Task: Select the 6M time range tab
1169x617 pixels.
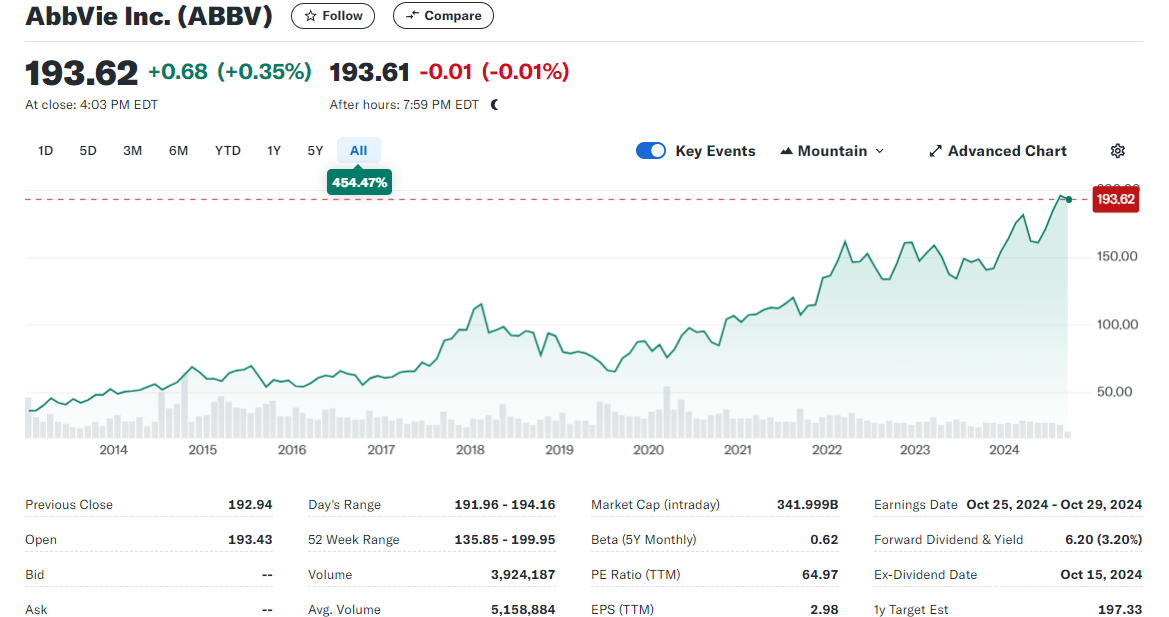Action: (x=178, y=151)
